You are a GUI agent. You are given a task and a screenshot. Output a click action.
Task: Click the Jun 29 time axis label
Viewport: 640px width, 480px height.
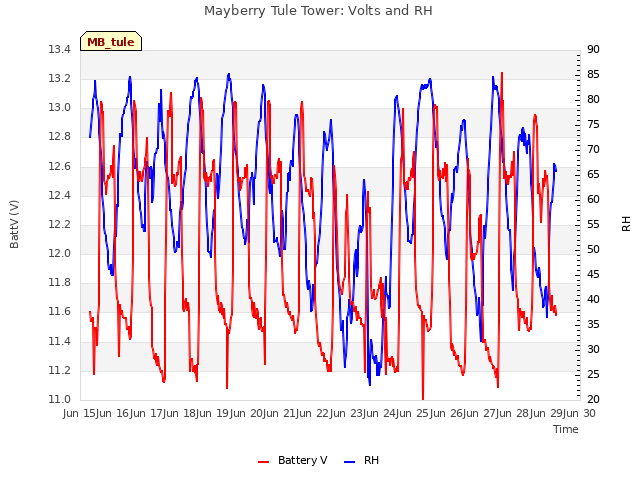pyautogui.click(x=547, y=414)
